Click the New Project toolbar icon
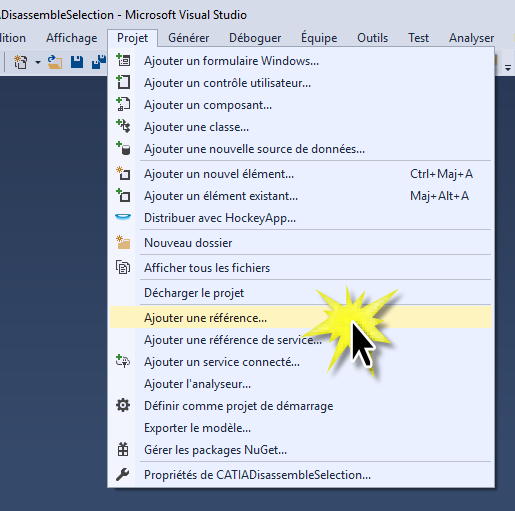515x511 pixels. coord(21,62)
